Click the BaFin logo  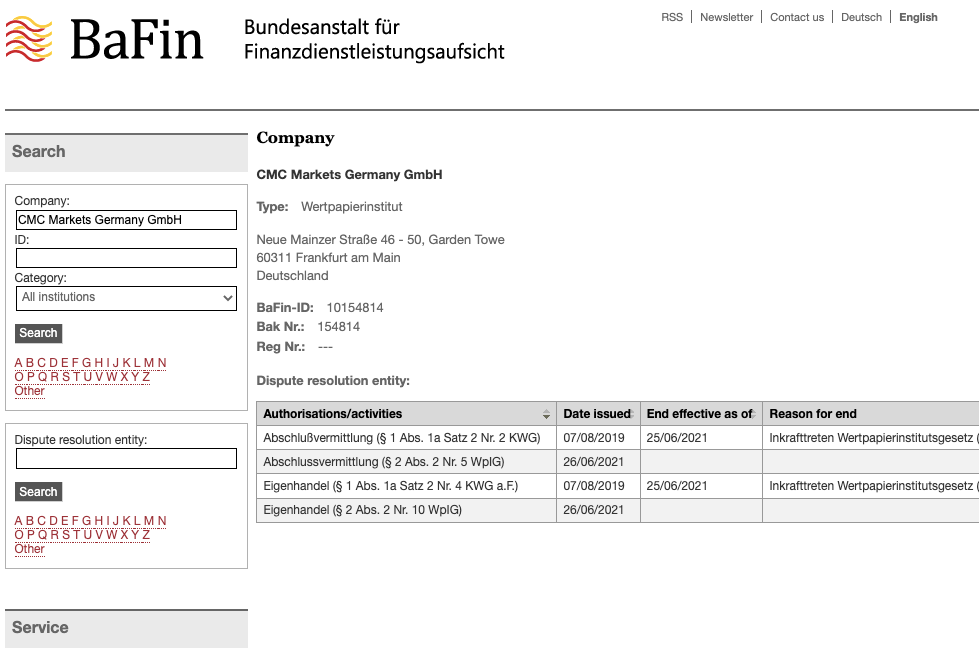[x=104, y=39]
